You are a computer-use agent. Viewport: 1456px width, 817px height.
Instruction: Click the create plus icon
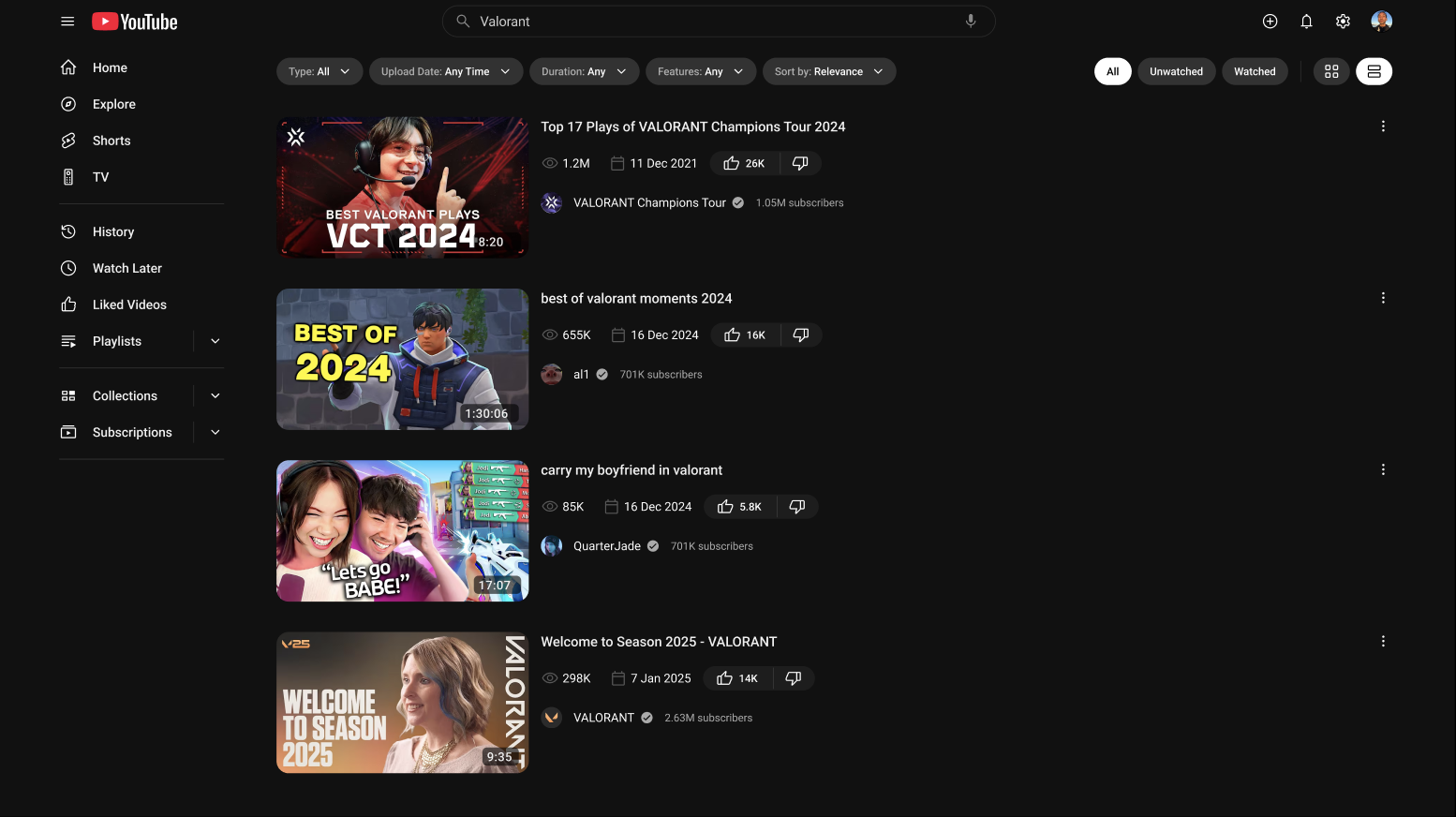point(1270,21)
